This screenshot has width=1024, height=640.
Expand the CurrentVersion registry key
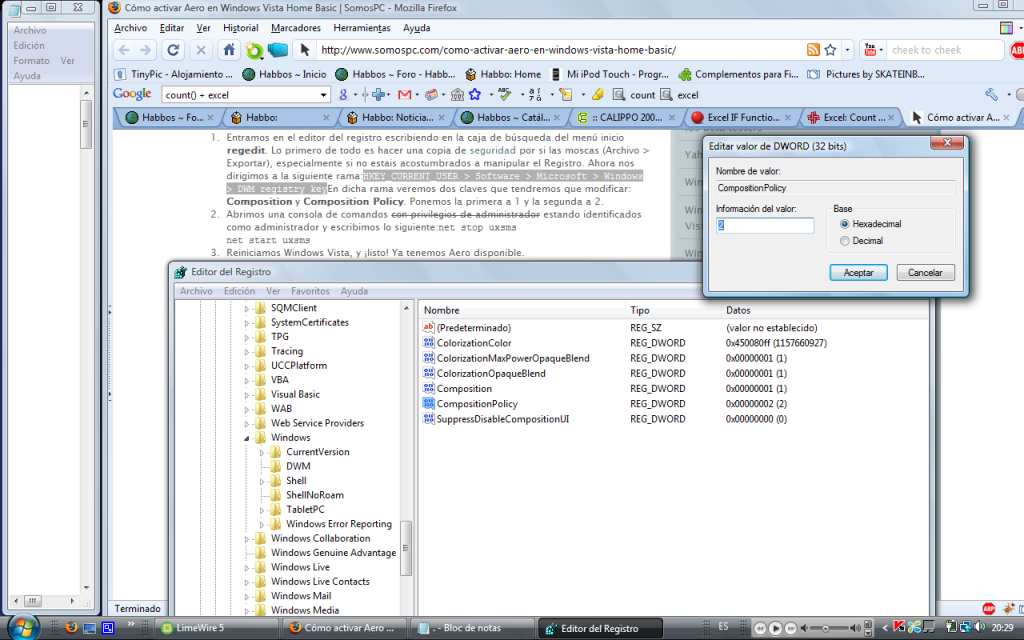[x=262, y=452]
